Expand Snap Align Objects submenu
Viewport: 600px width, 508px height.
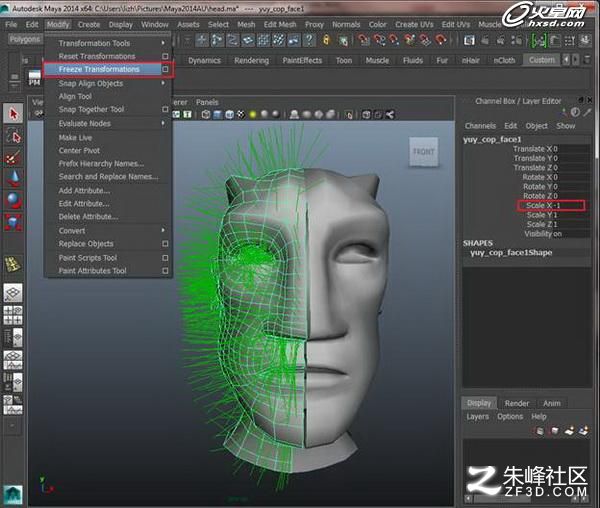coord(163,83)
